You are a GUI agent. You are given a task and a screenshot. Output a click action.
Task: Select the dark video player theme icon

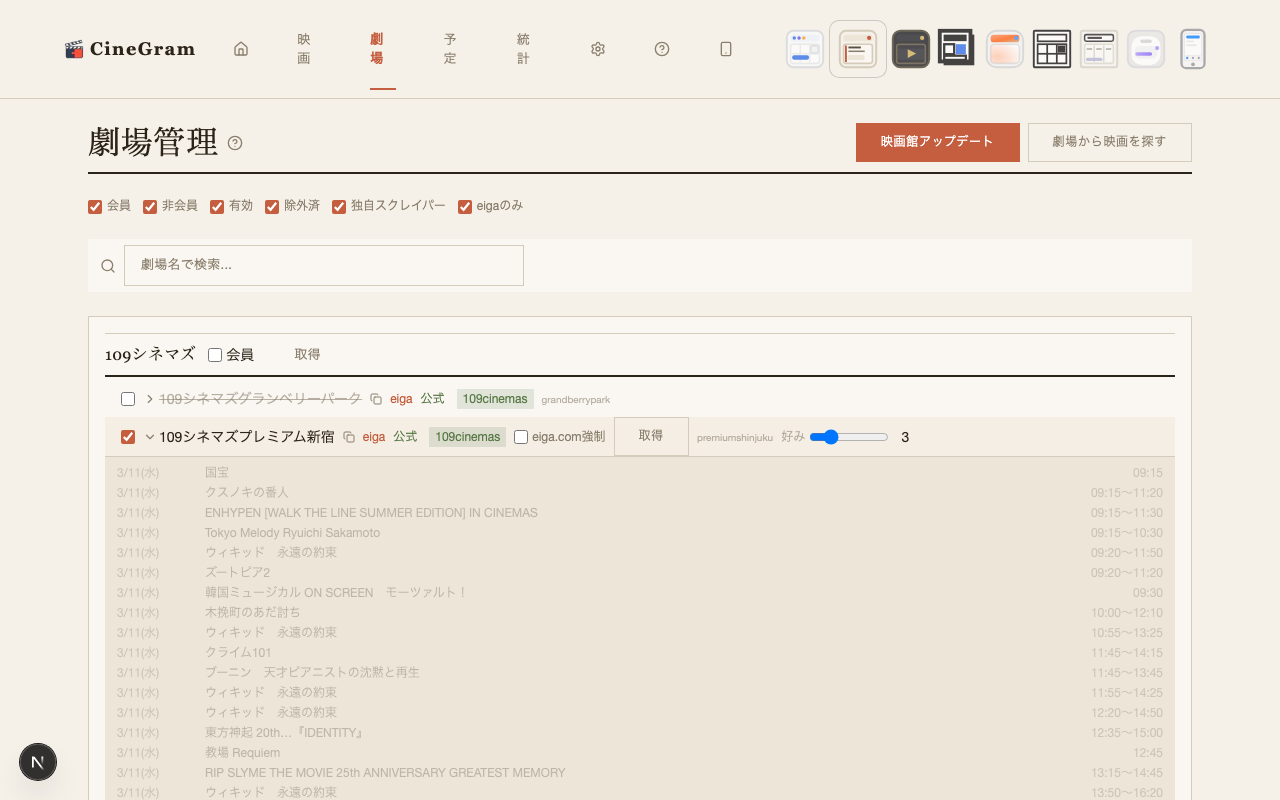coord(910,49)
